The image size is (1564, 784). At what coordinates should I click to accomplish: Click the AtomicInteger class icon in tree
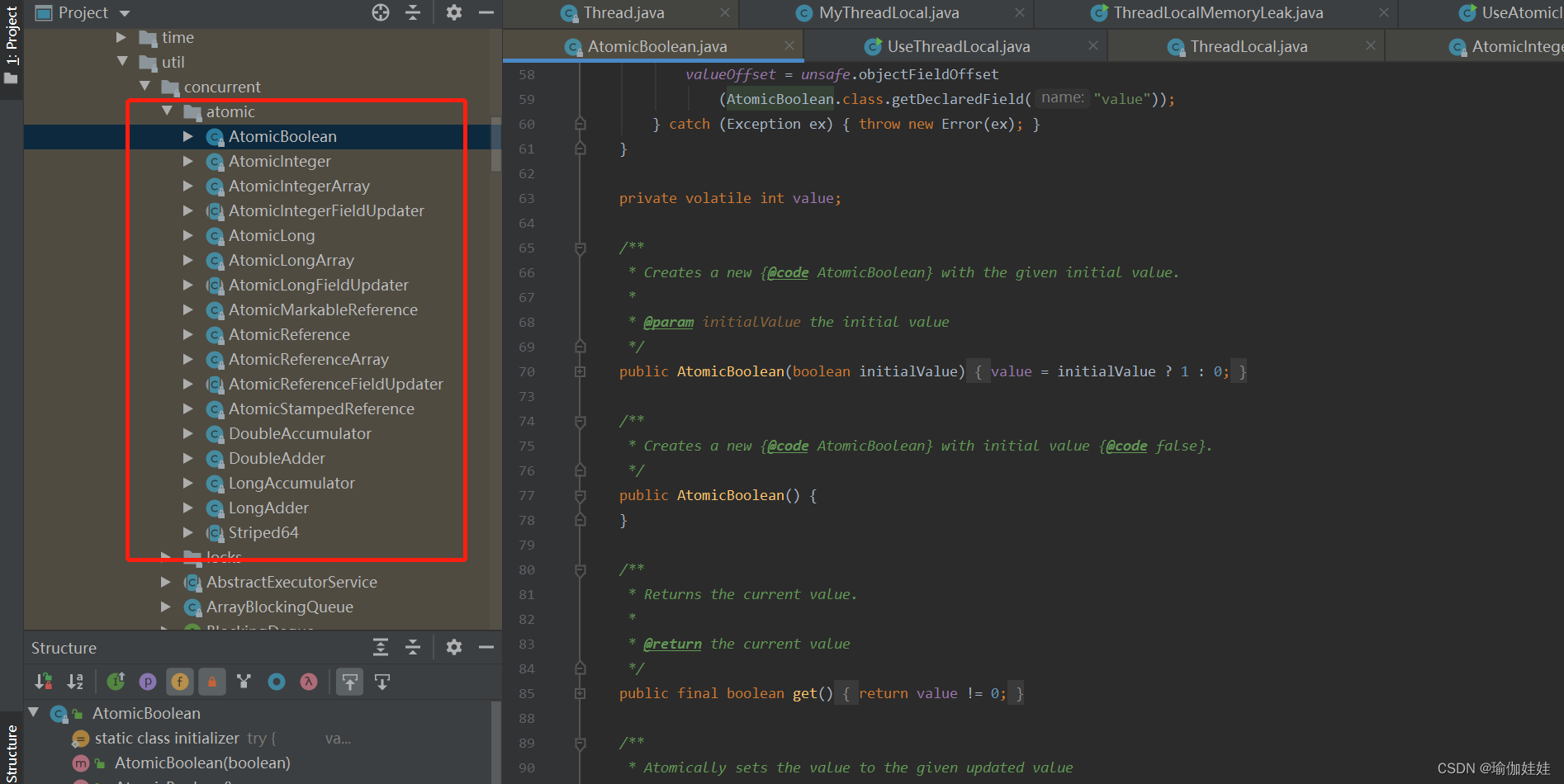[x=216, y=162]
